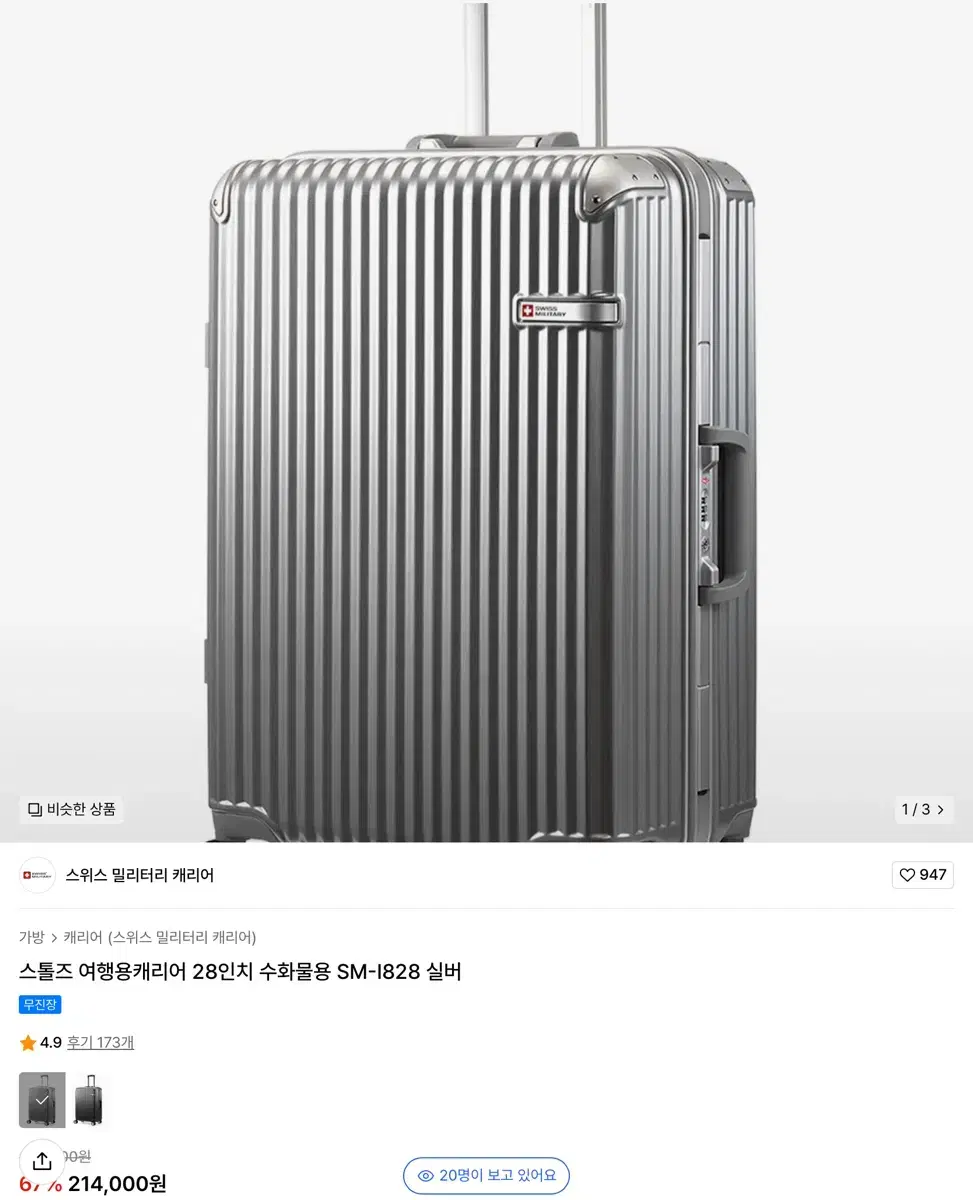973x1200 pixels.
Task: Tap the heart icon to like product
Action: tap(907, 875)
